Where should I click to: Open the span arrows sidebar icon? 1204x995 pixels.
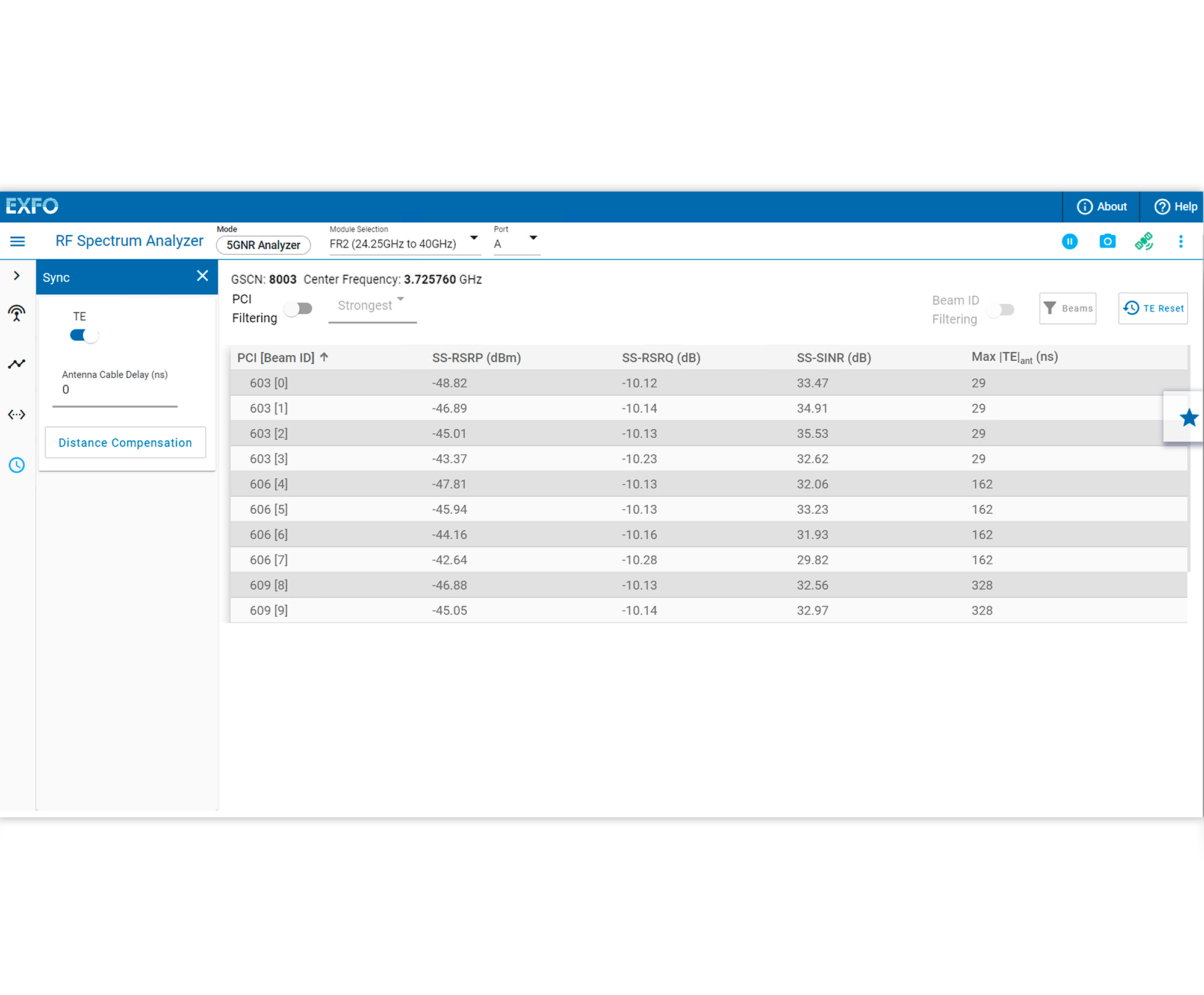tap(17, 414)
